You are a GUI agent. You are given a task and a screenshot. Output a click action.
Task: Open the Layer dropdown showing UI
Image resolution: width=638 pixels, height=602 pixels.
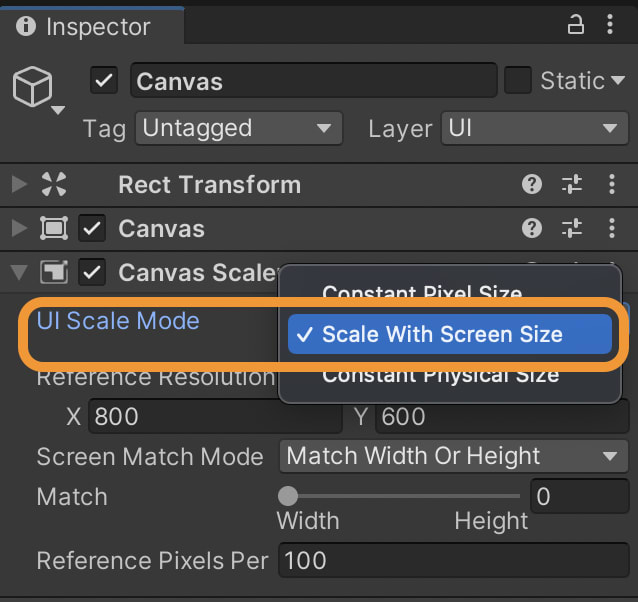click(535, 128)
